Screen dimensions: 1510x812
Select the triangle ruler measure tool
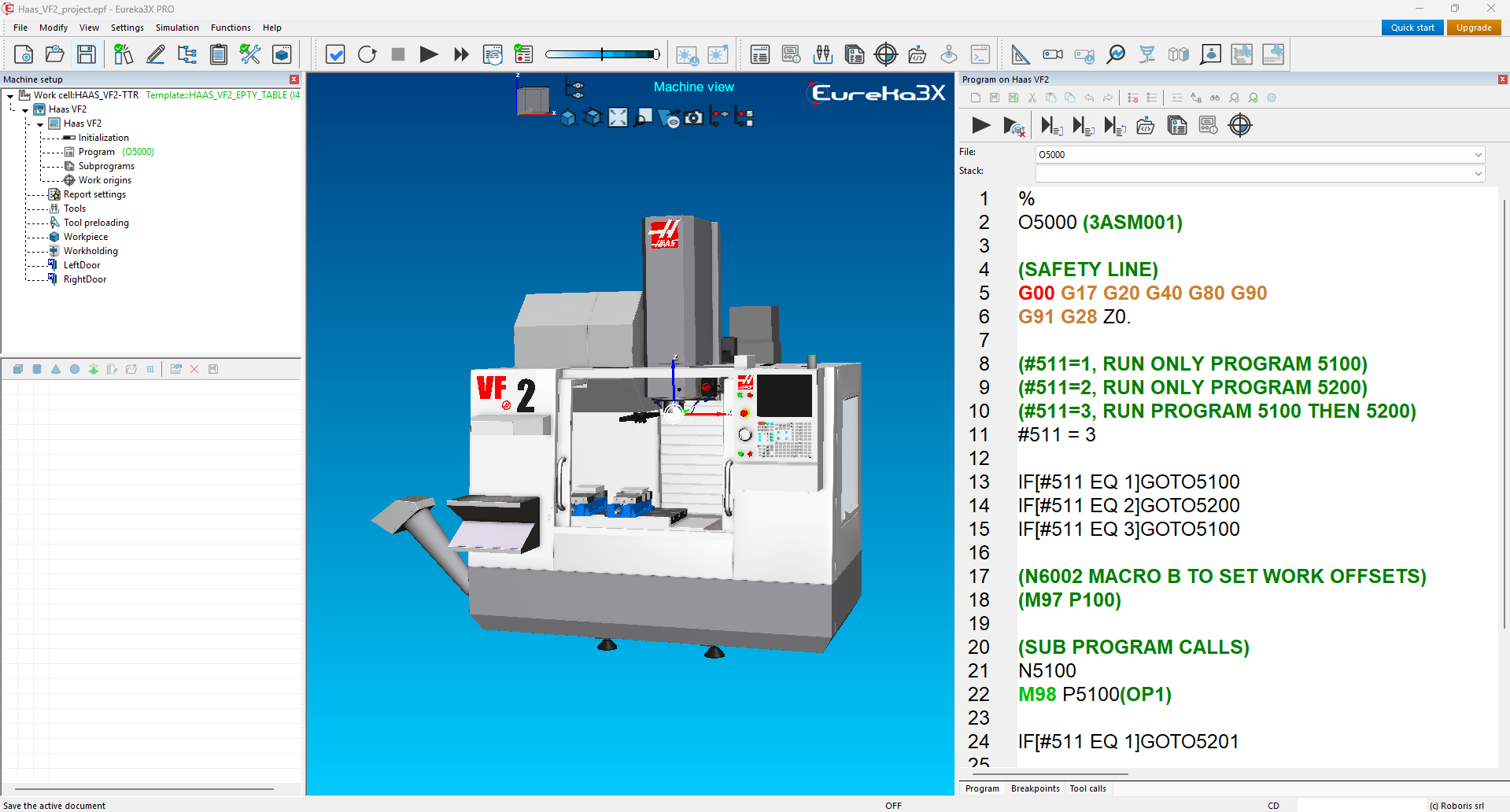[x=1021, y=54]
